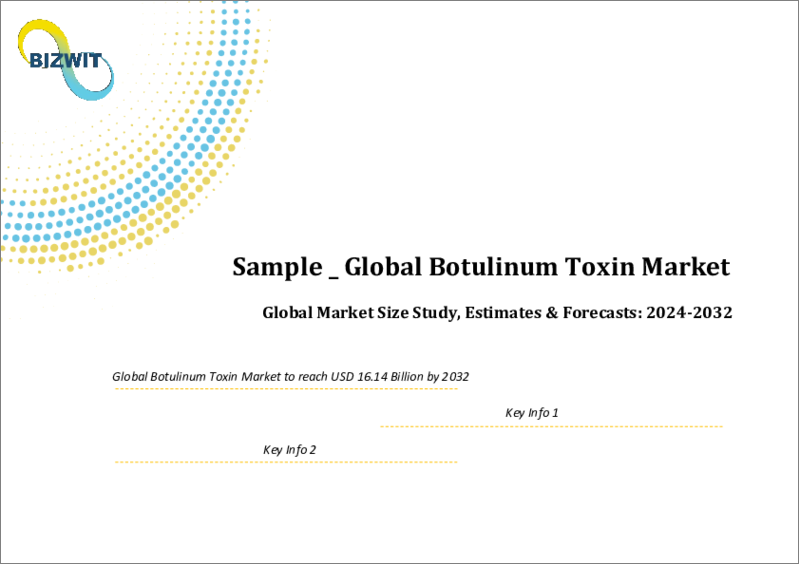Select the title 'Sample _ Global Botulinum Toxin Market'
Viewport: 800px width, 565px height.
pyautogui.click(x=481, y=267)
